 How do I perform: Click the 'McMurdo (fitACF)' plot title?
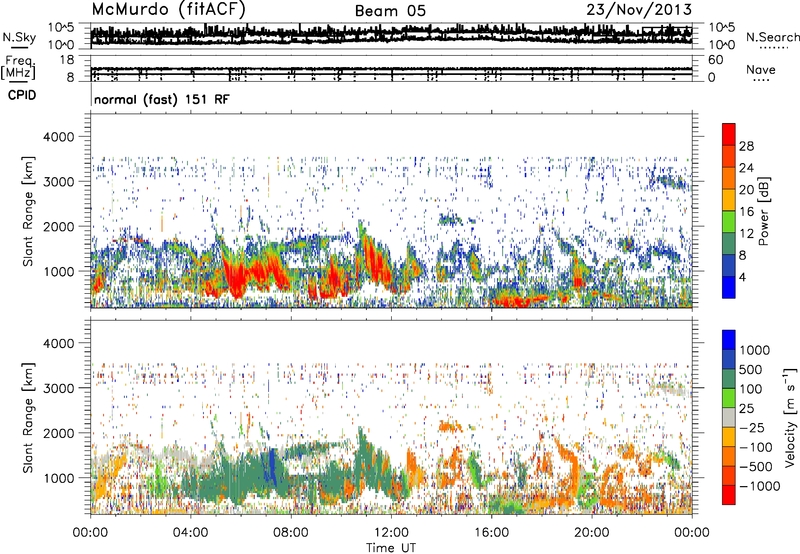(x=168, y=10)
